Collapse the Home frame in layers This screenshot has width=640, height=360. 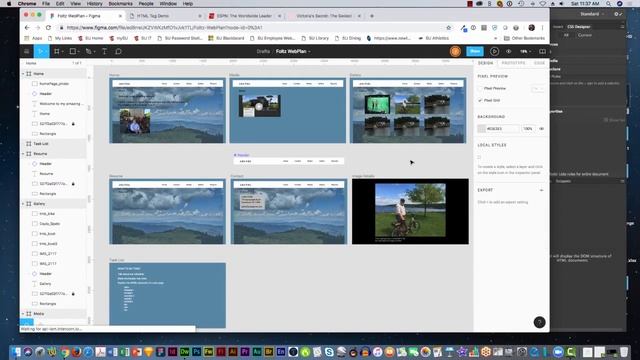[x=23, y=74]
